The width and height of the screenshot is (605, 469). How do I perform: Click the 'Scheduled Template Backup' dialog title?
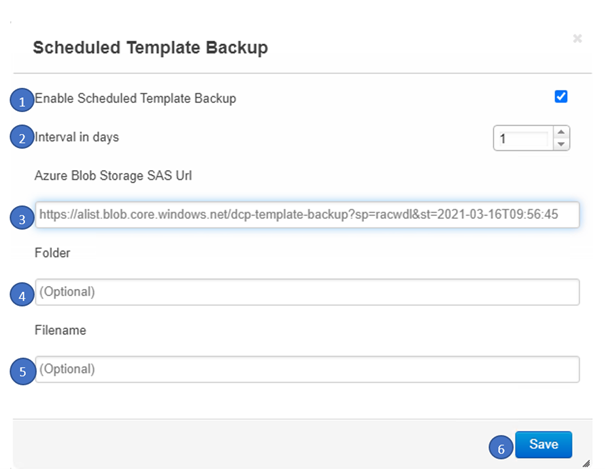pos(150,48)
